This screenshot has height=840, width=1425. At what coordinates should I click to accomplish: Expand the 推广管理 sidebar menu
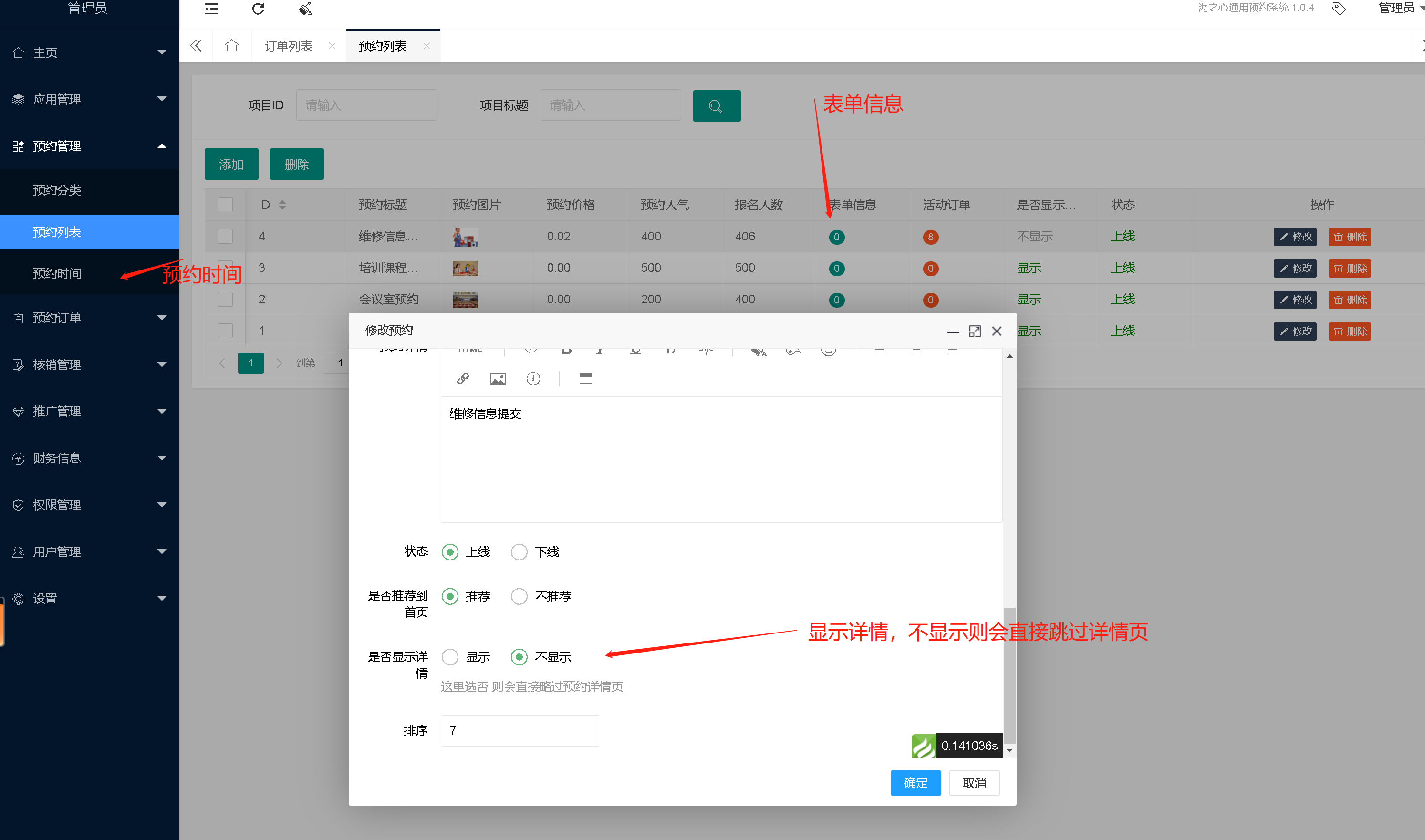[89, 412]
